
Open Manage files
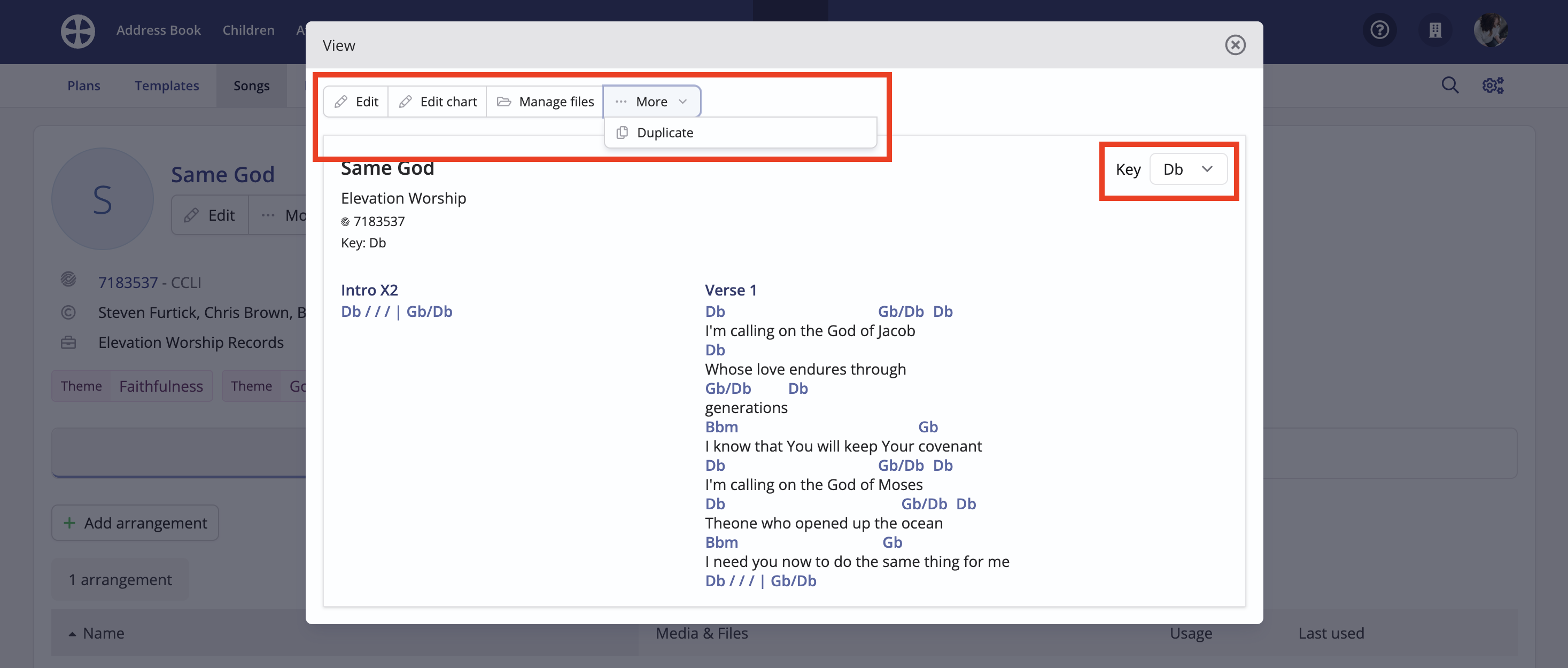(546, 102)
